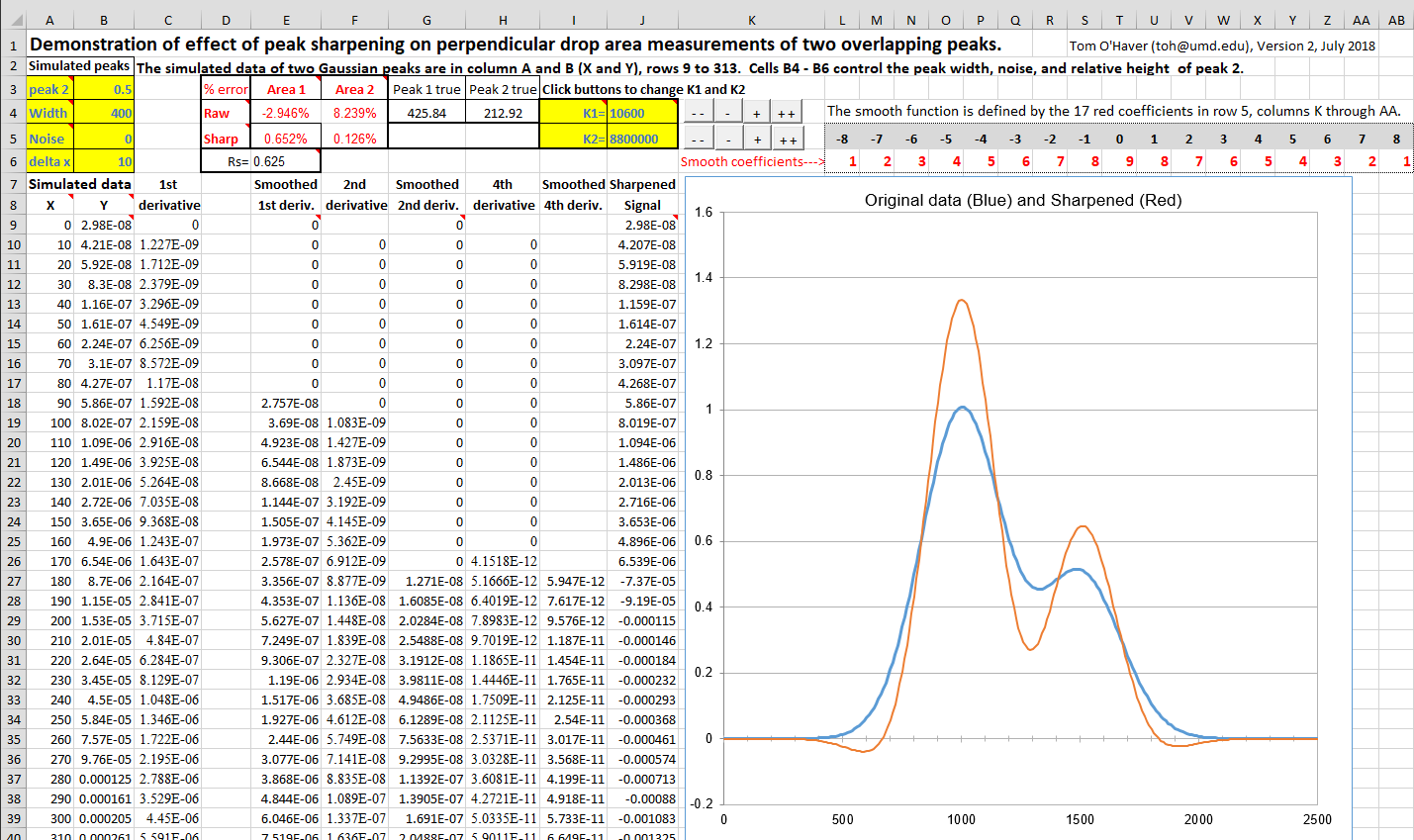Click the peak 2 height value 0.5
Viewport: 1414px width, 840px height.
pos(104,89)
